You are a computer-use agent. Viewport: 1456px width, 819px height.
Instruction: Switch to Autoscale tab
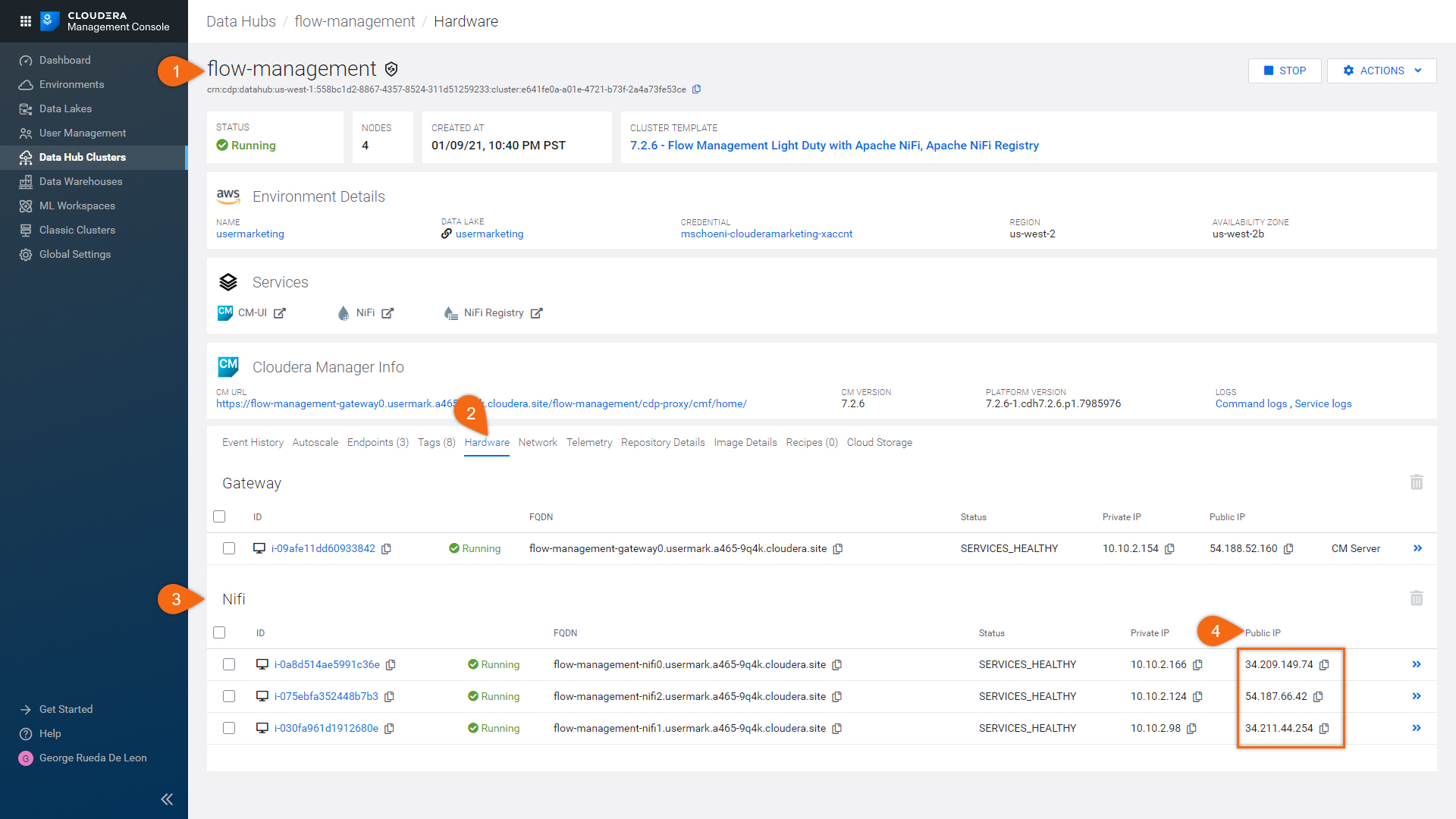coord(315,443)
